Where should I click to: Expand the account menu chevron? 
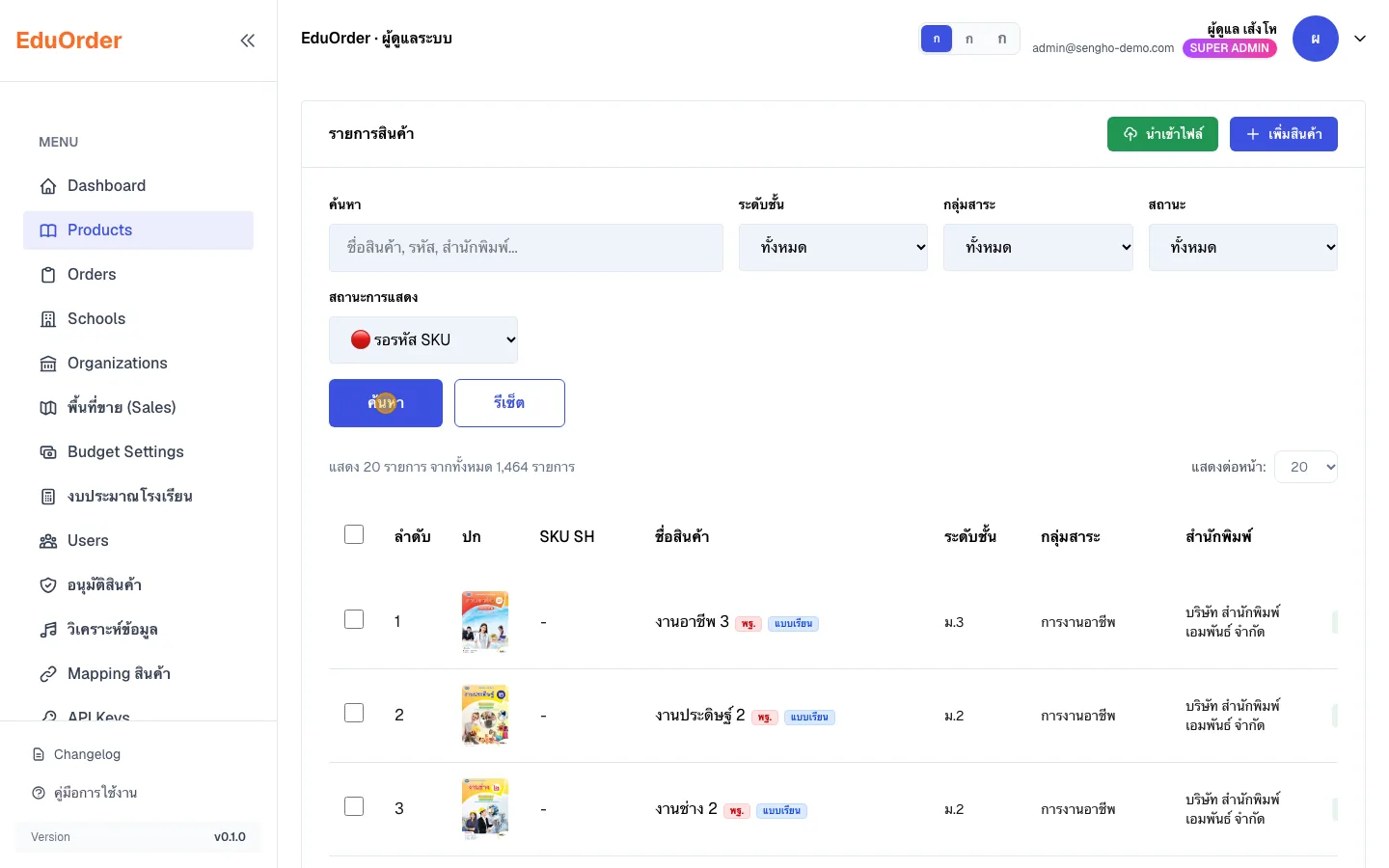pos(1360,39)
